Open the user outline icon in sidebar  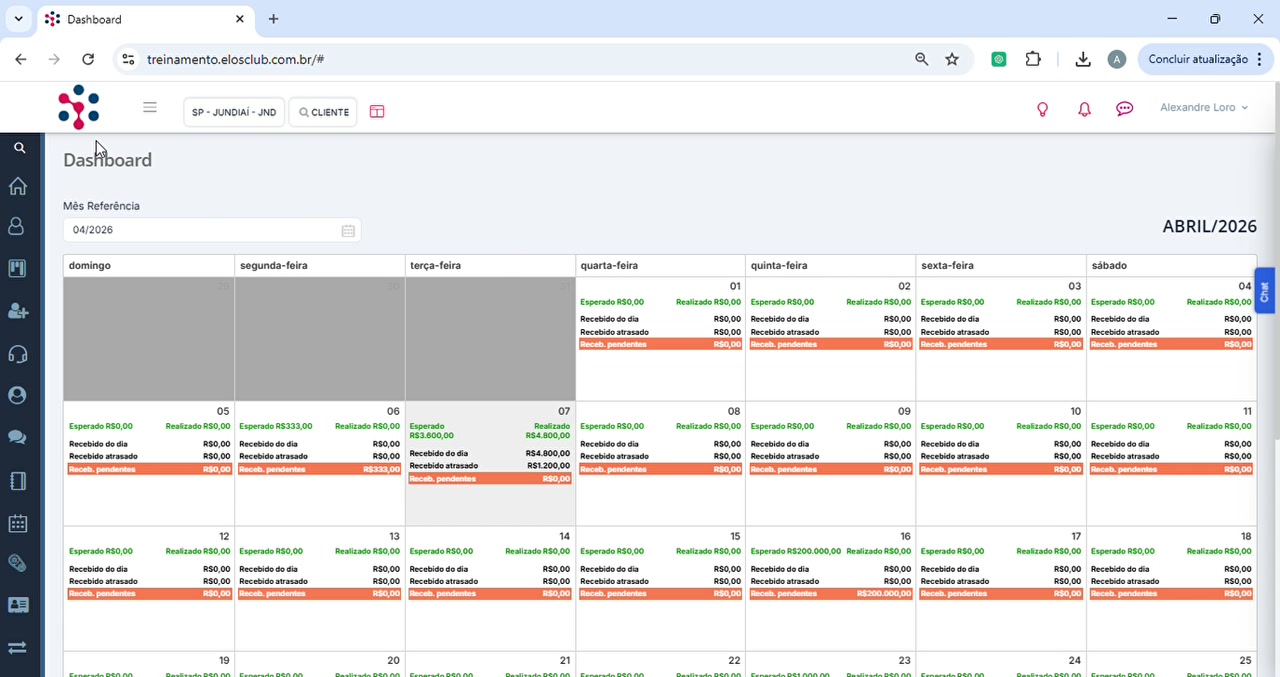click(x=16, y=227)
